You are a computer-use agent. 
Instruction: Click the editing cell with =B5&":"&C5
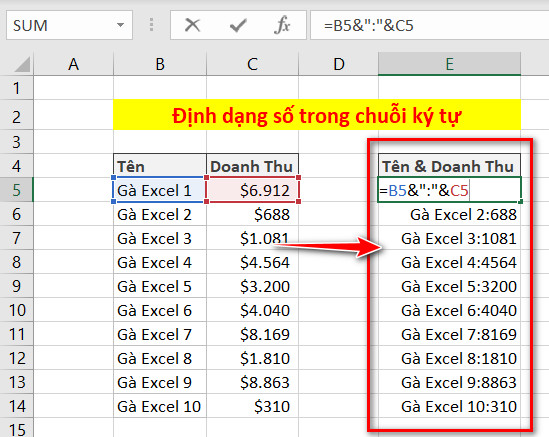[x=450, y=190]
